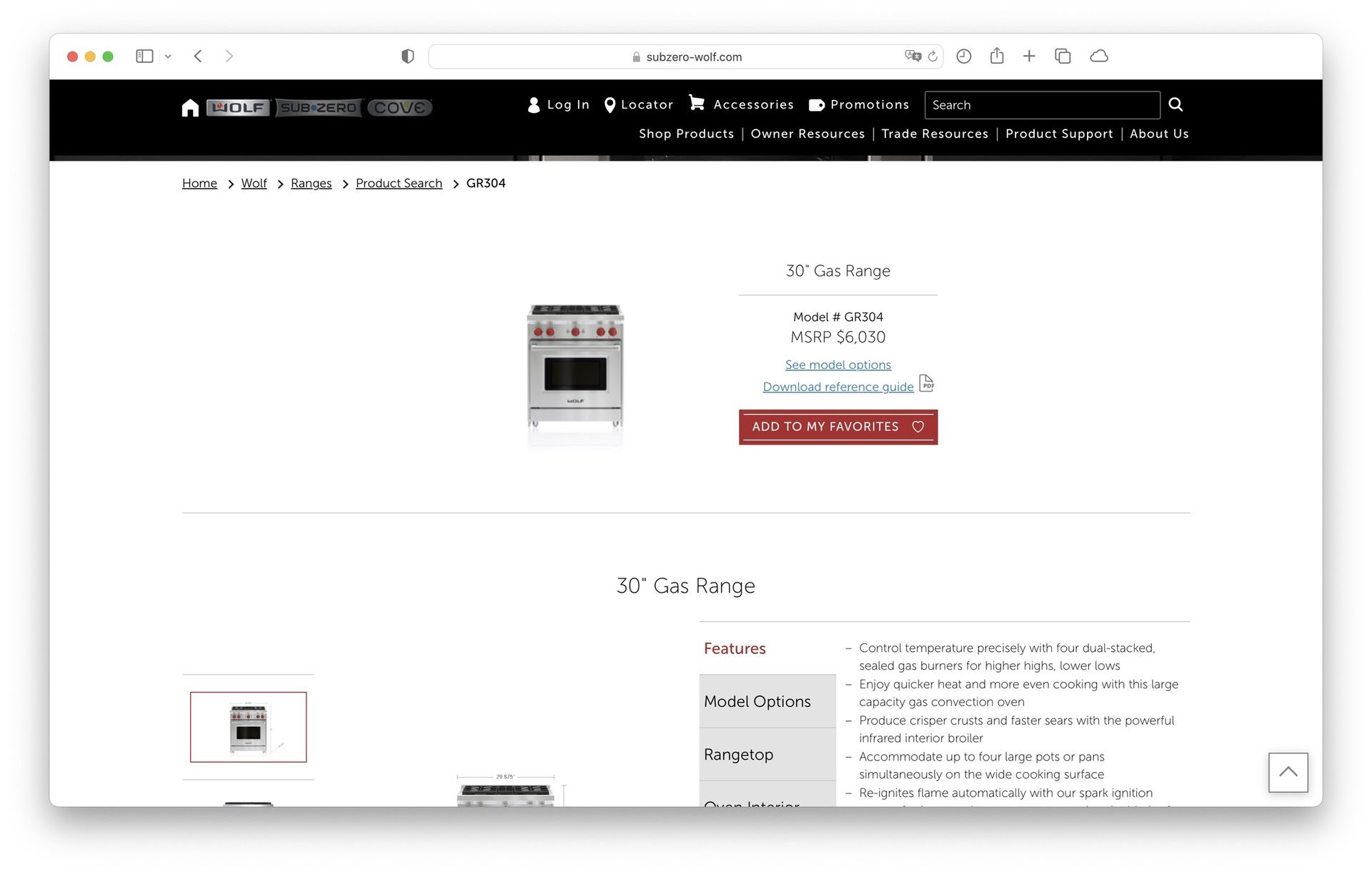Click Add To My Favorites button
The width and height of the screenshot is (1372, 872).
click(837, 427)
